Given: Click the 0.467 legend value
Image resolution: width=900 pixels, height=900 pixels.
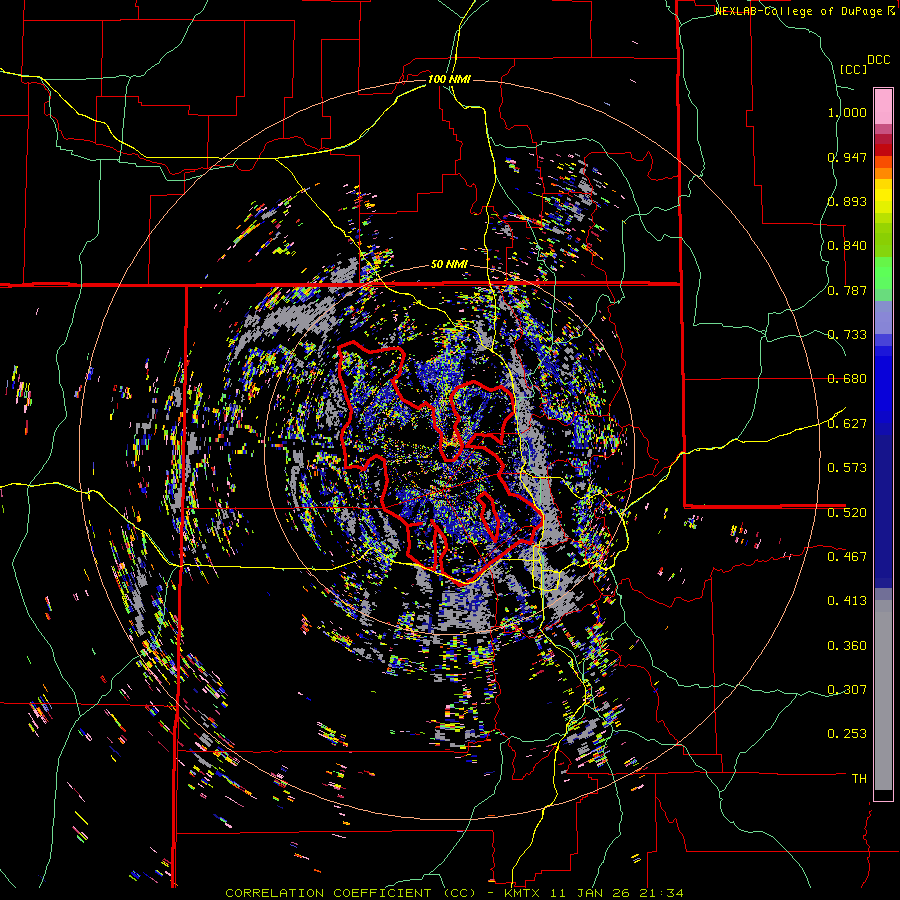Looking at the screenshot, I should point(847,557).
